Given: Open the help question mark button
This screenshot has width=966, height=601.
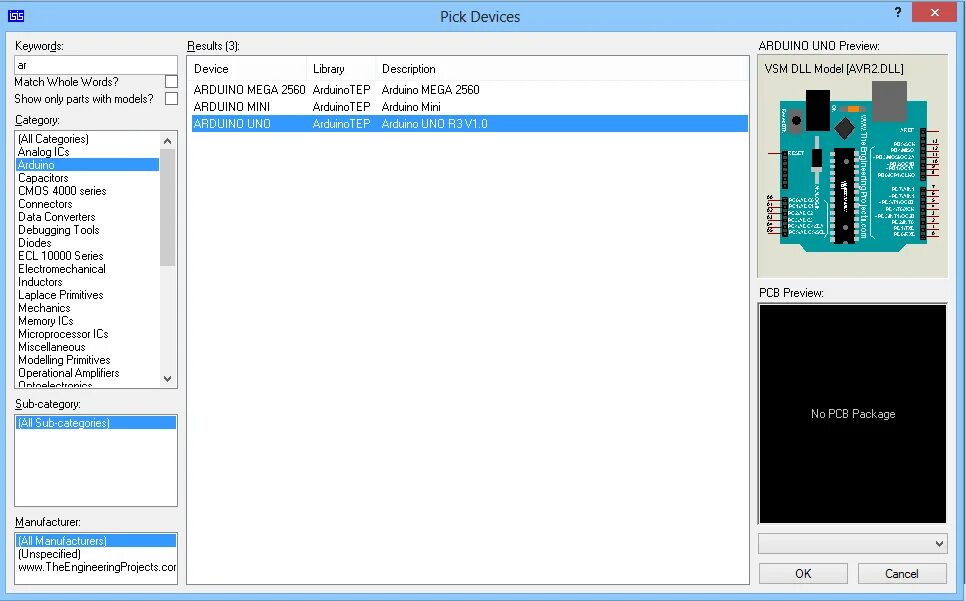Looking at the screenshot, I should (x=898, y=12).
